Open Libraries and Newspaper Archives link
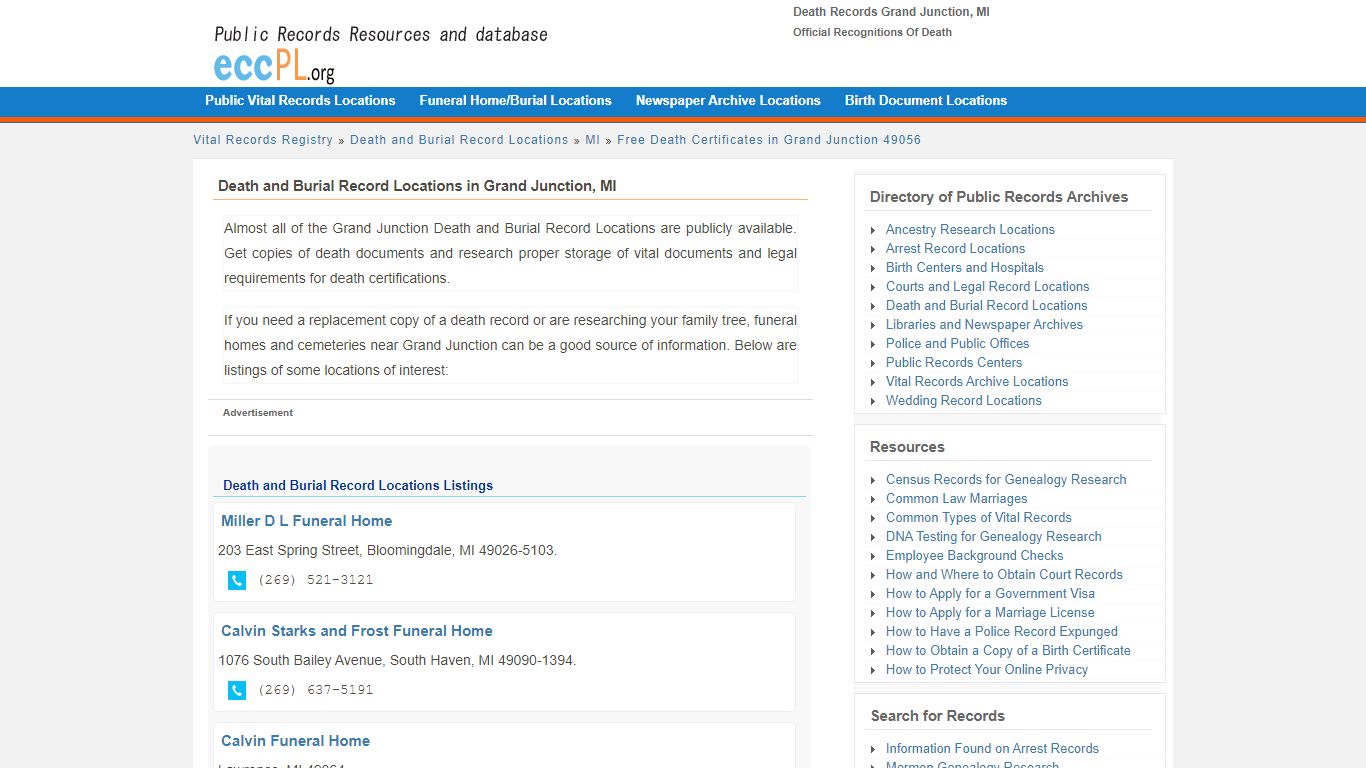 984,324
